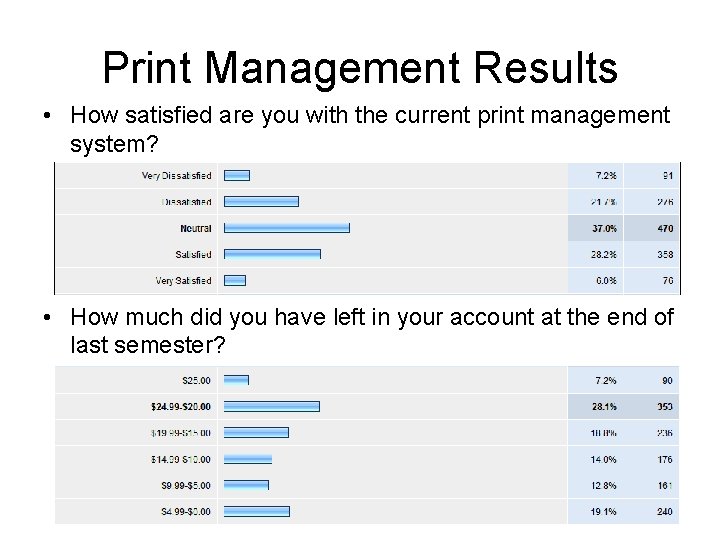
Task: Click the Very Satisfied row label
Action: [183, 281]
